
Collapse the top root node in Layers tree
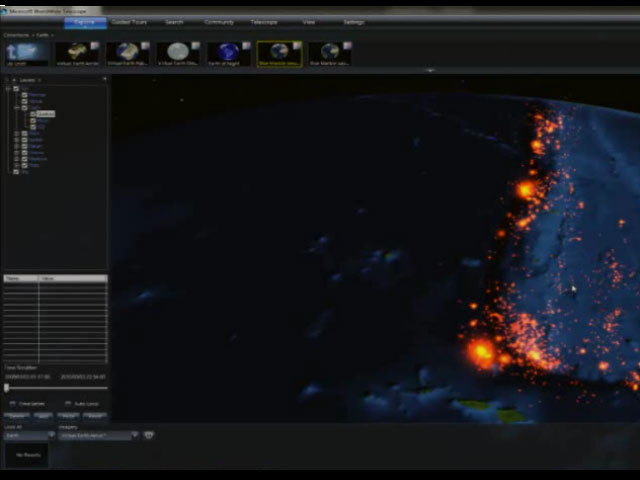8,88
